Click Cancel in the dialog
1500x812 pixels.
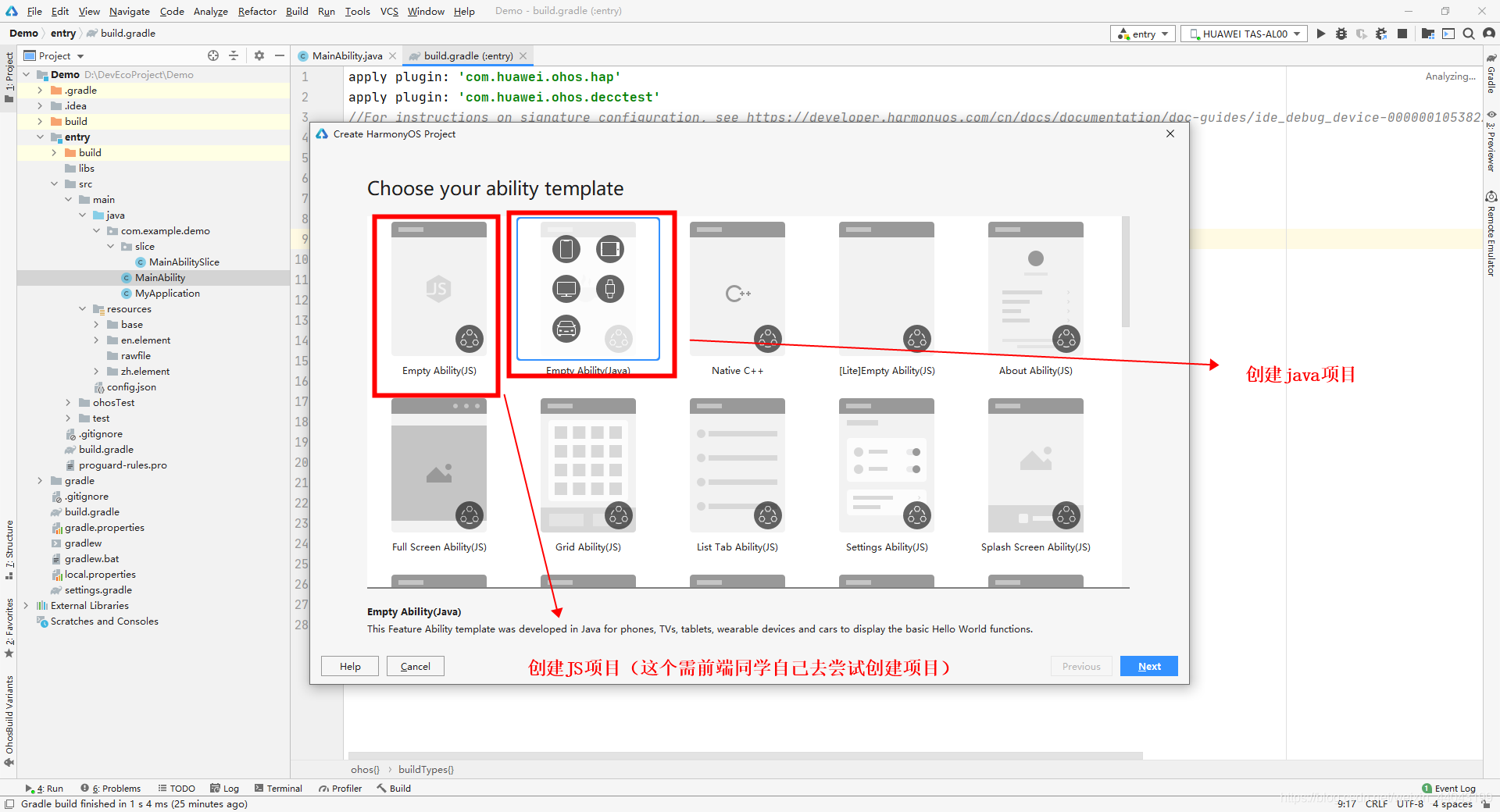(x=416, y=666)
